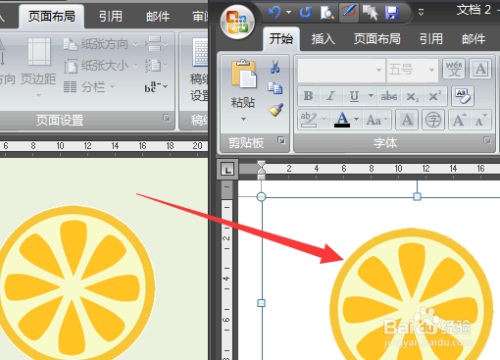500x360 pixels.
Task: Shrink font size icon
Action: click(x=481, y=120)
